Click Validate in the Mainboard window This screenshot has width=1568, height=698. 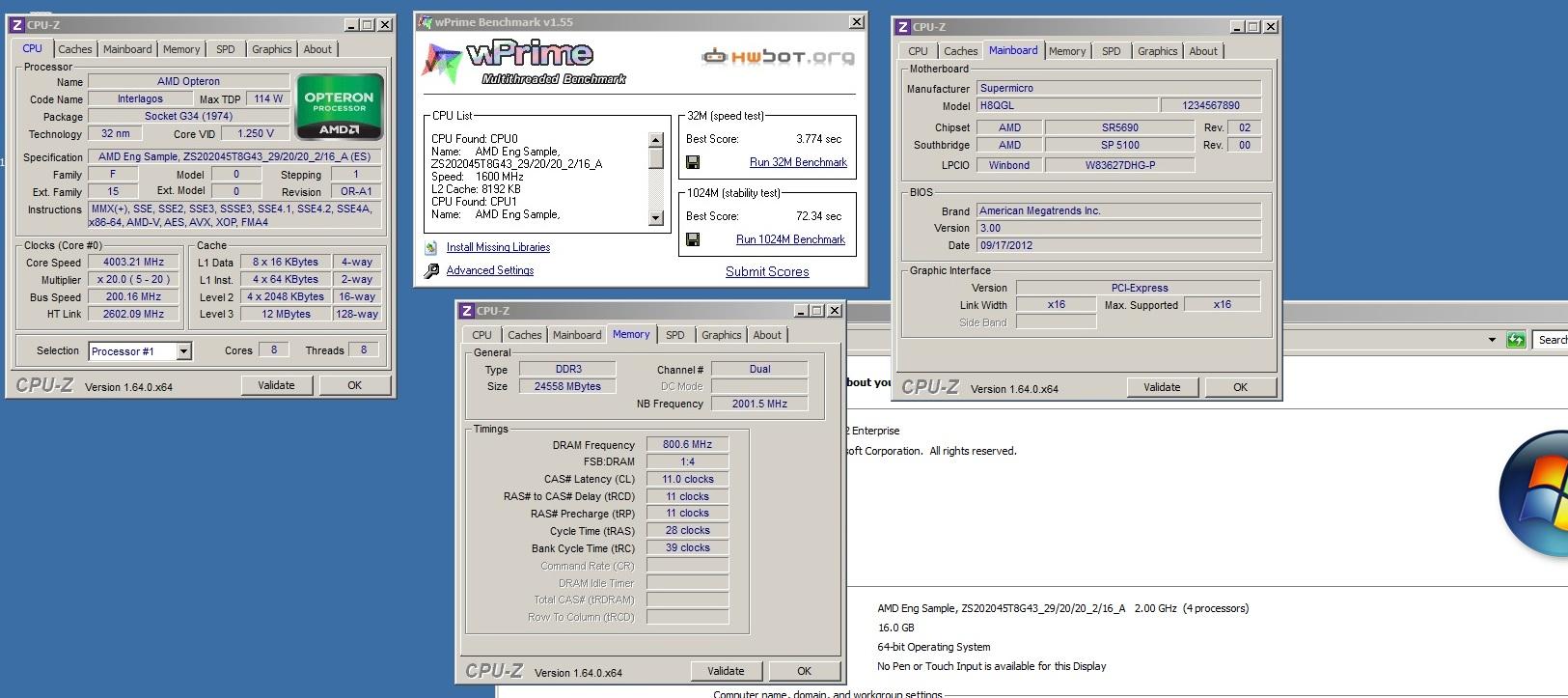(x=1162, y=387)
